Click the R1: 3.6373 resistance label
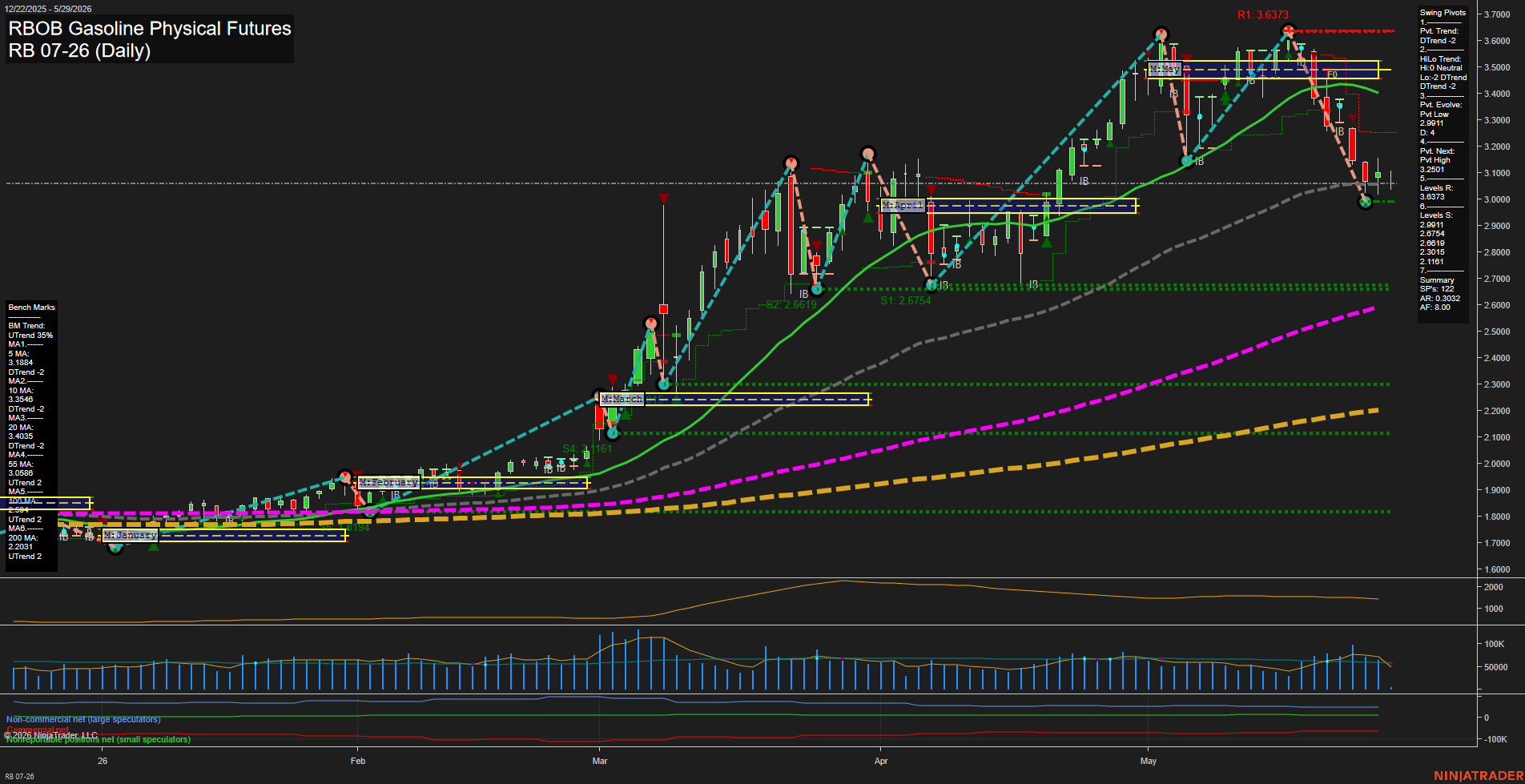 click(x=1263, y=15)
